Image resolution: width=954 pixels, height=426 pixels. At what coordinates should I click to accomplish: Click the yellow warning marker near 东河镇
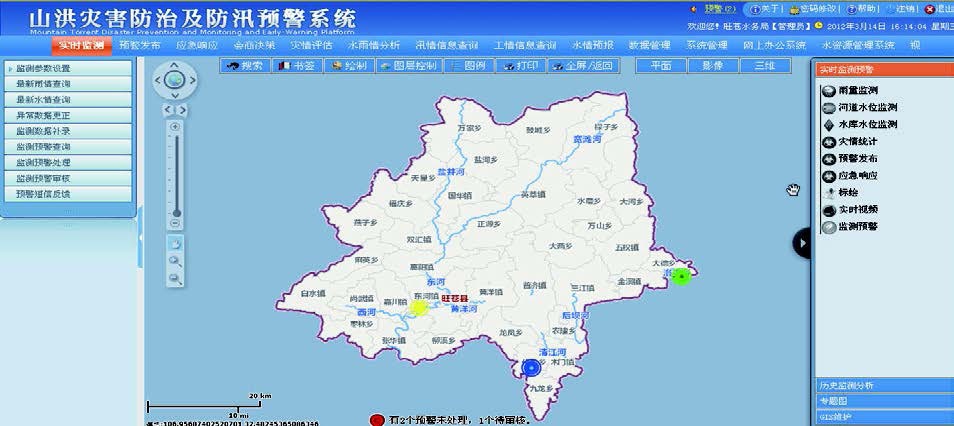419,307
